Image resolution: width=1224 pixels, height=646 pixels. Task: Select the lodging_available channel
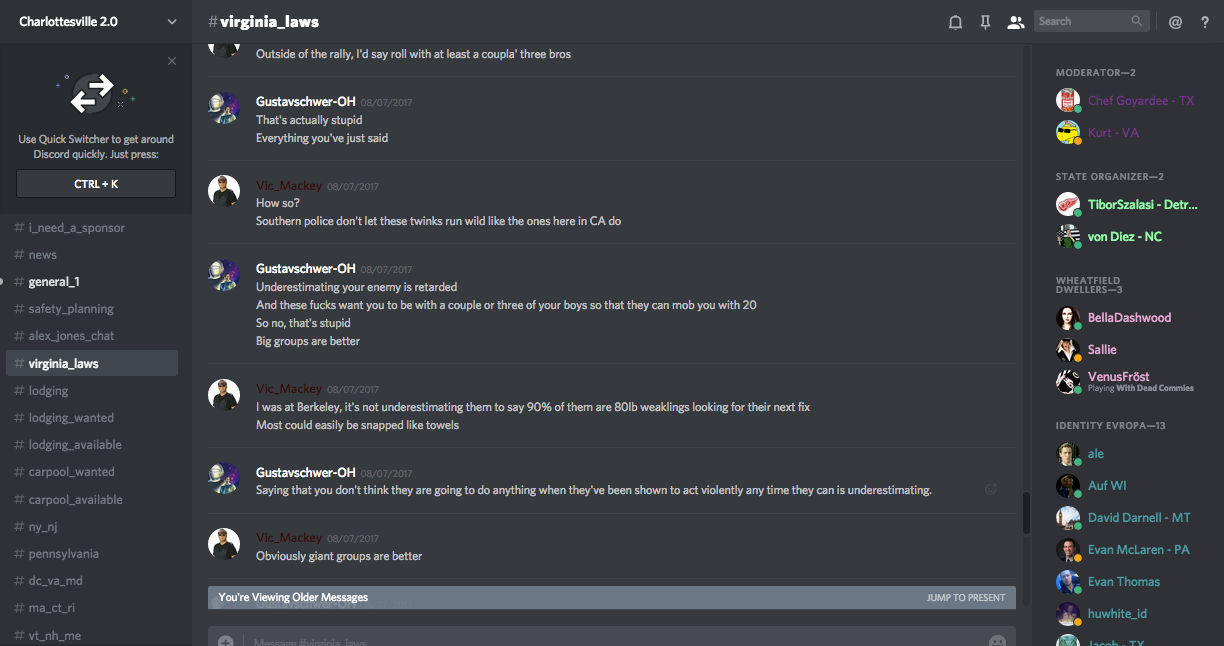tap(75, 445)
